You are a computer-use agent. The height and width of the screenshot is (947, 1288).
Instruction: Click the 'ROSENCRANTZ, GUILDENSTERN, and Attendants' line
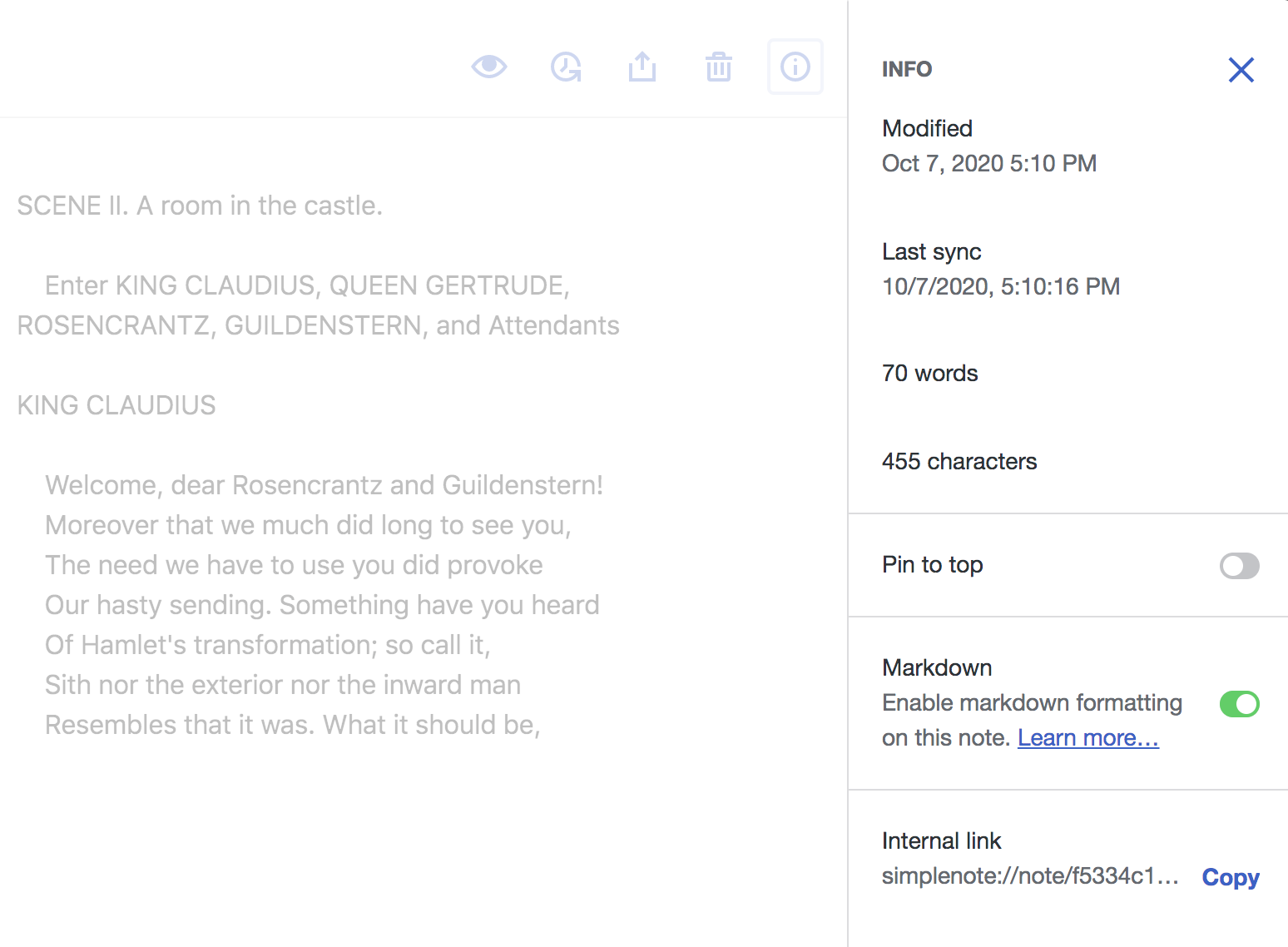tap(318, 325)
